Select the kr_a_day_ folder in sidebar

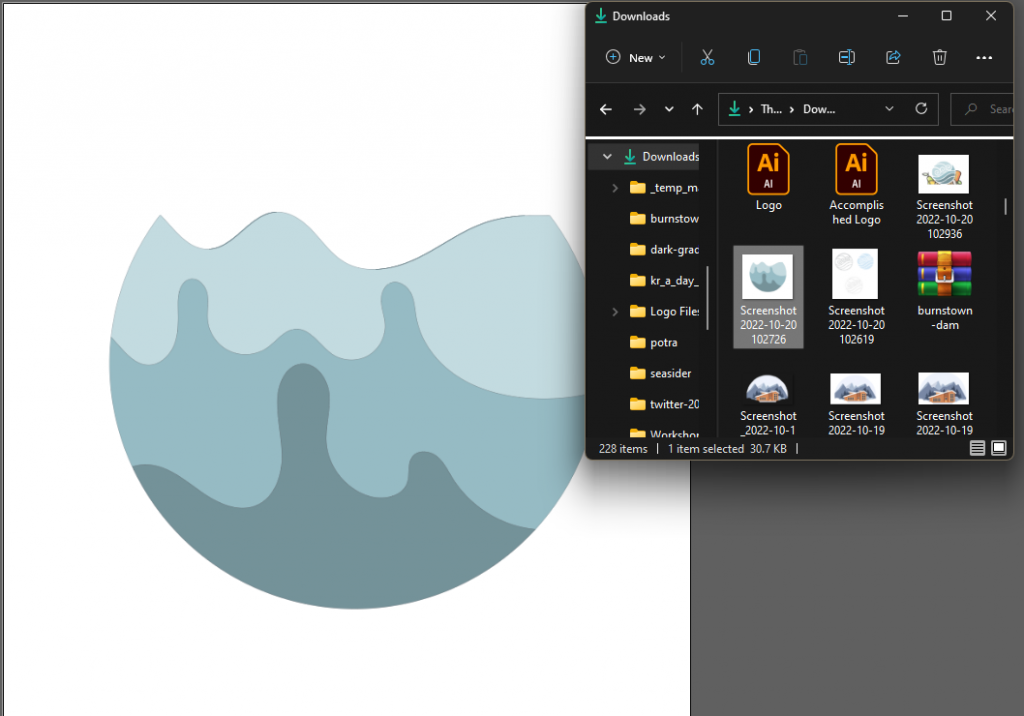coord(664,280)
